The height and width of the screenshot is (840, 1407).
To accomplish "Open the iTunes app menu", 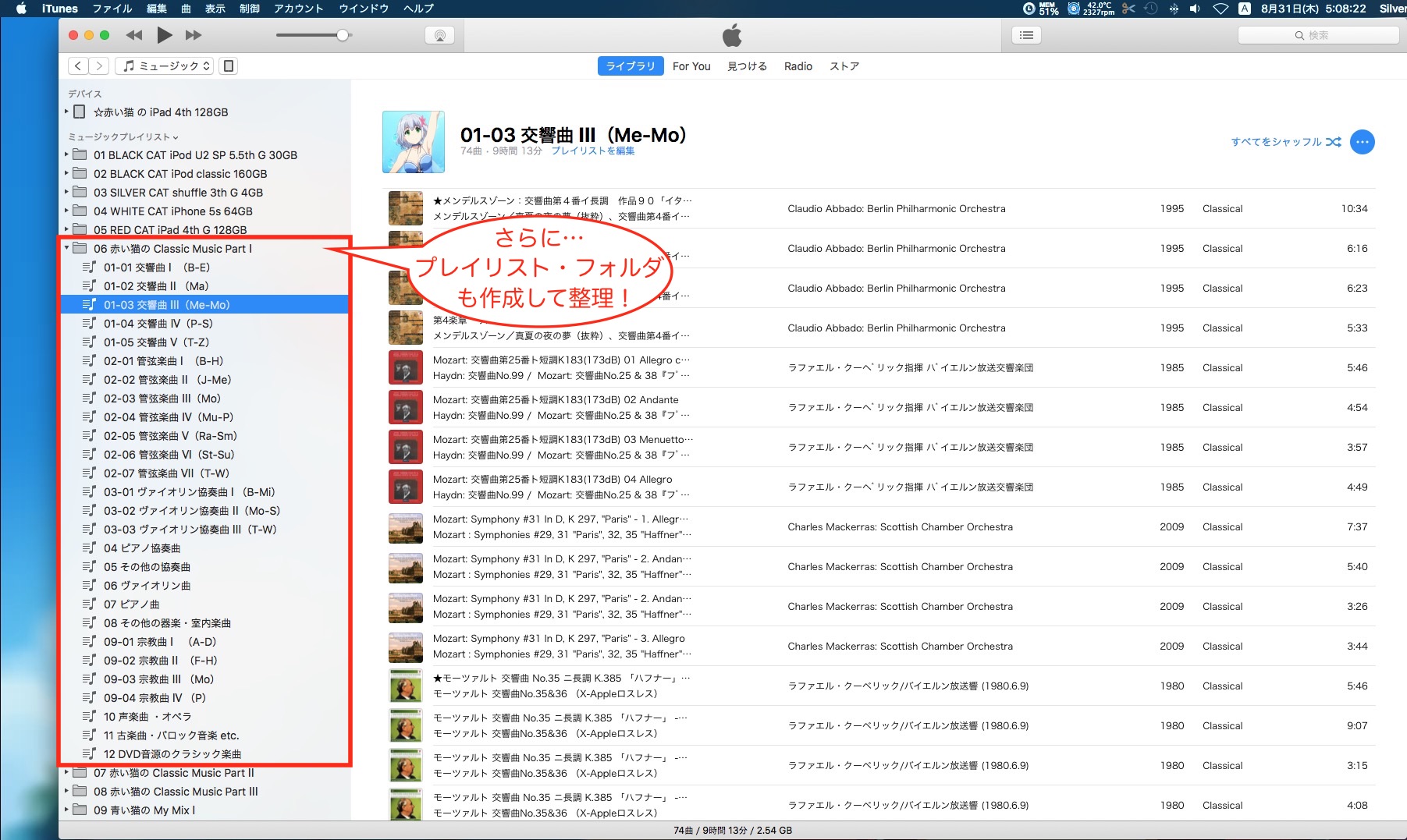I will point(60,9).
